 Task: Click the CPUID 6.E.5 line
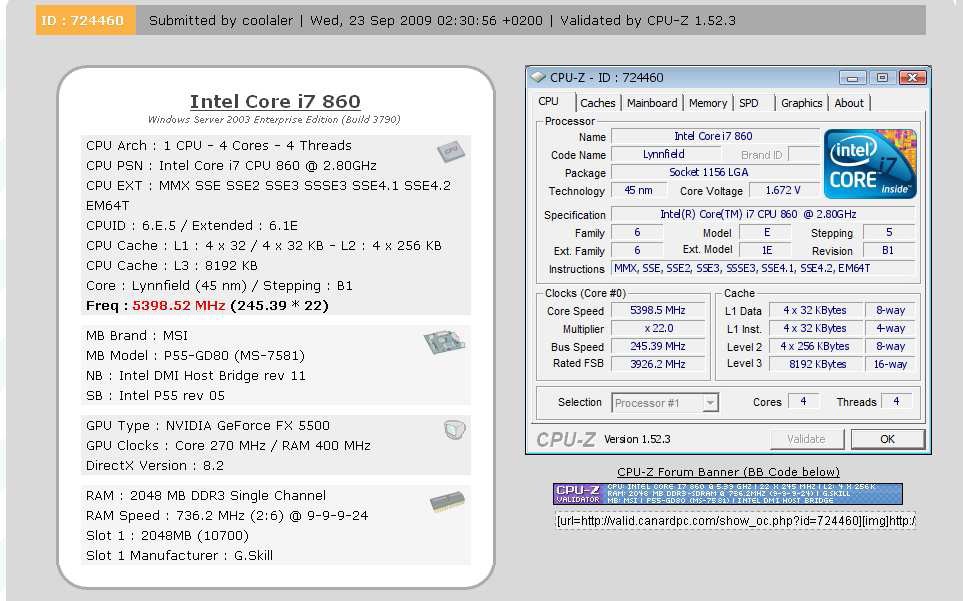[x=192, y=226]
